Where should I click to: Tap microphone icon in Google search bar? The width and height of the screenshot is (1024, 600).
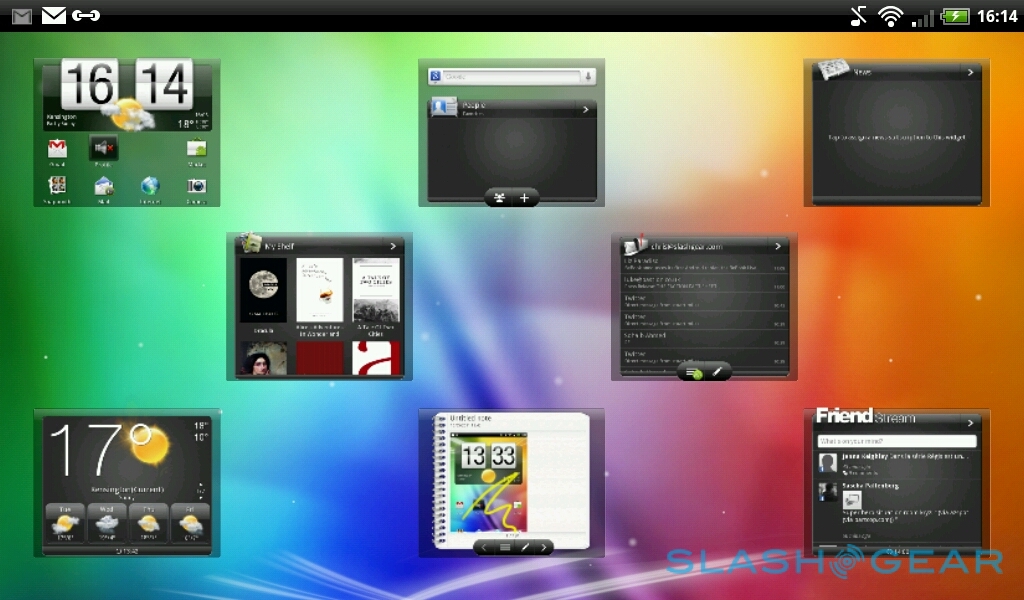pos(589,76)
